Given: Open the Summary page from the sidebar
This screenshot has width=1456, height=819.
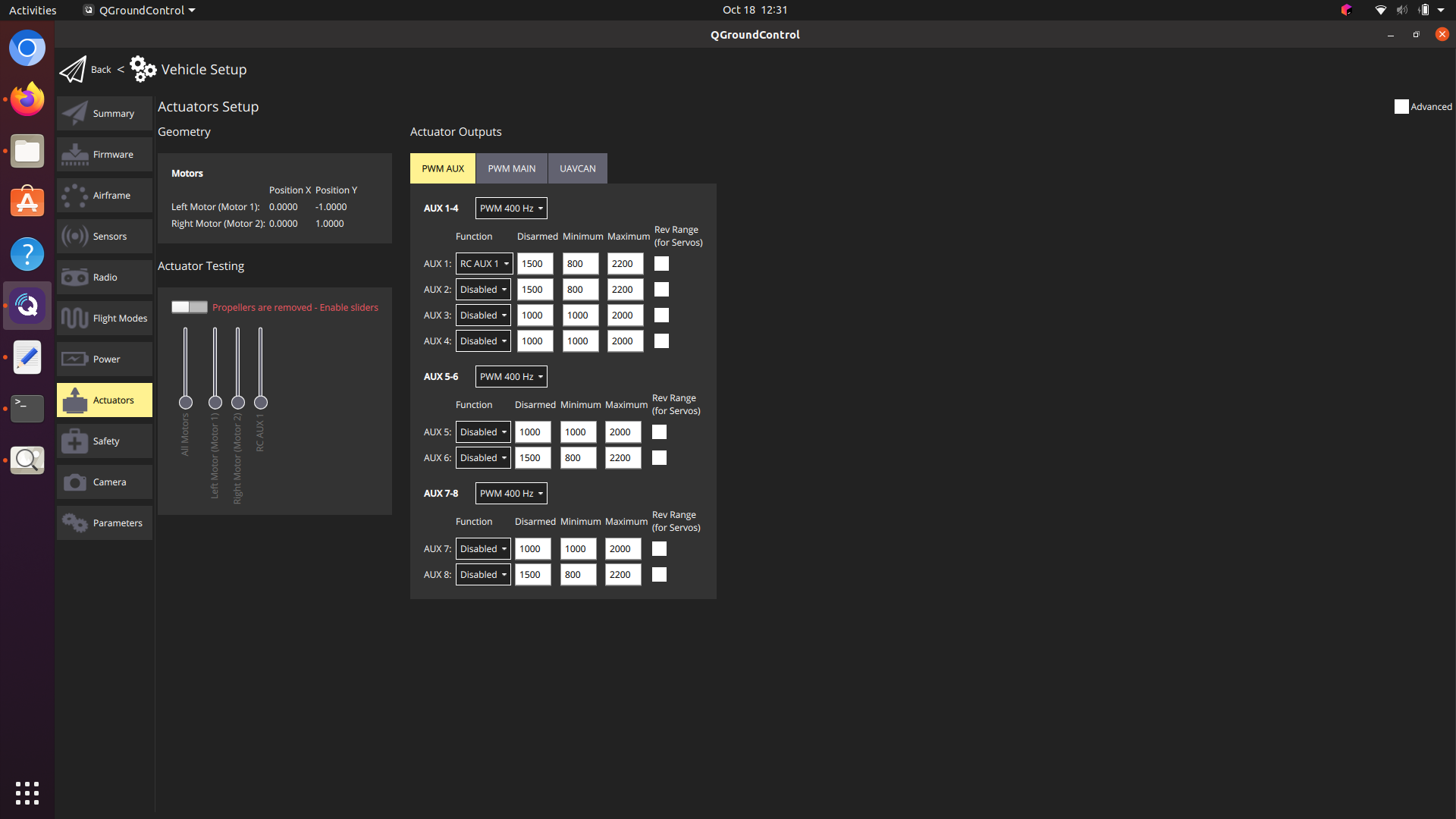Looking at the screenshot, I should coord(105,114).
